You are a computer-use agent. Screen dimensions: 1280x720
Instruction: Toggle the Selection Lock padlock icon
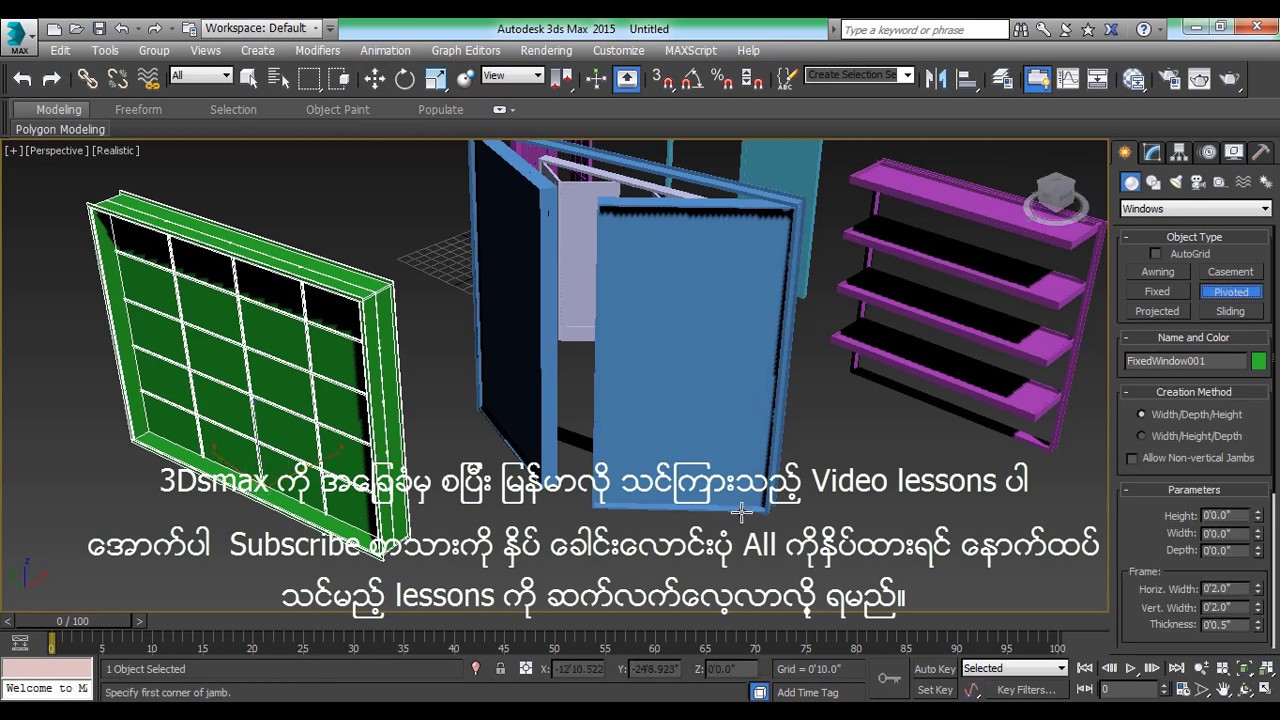coord(500,668)
